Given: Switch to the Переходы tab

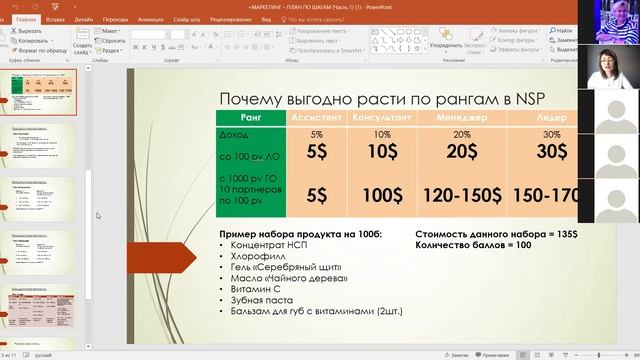Looking at the screenshot, I should coord(115,19).
